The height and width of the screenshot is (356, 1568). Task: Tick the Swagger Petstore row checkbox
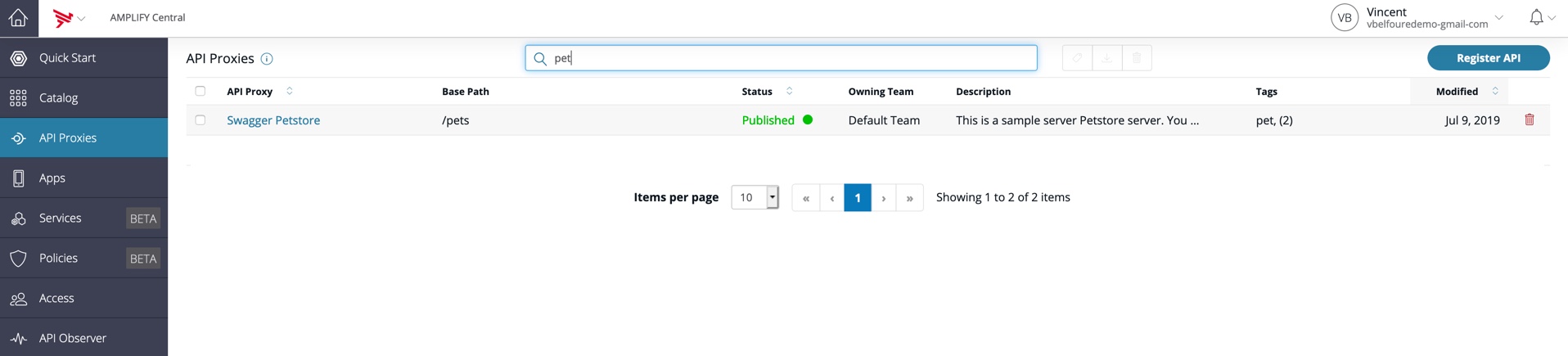coord(201,119)
